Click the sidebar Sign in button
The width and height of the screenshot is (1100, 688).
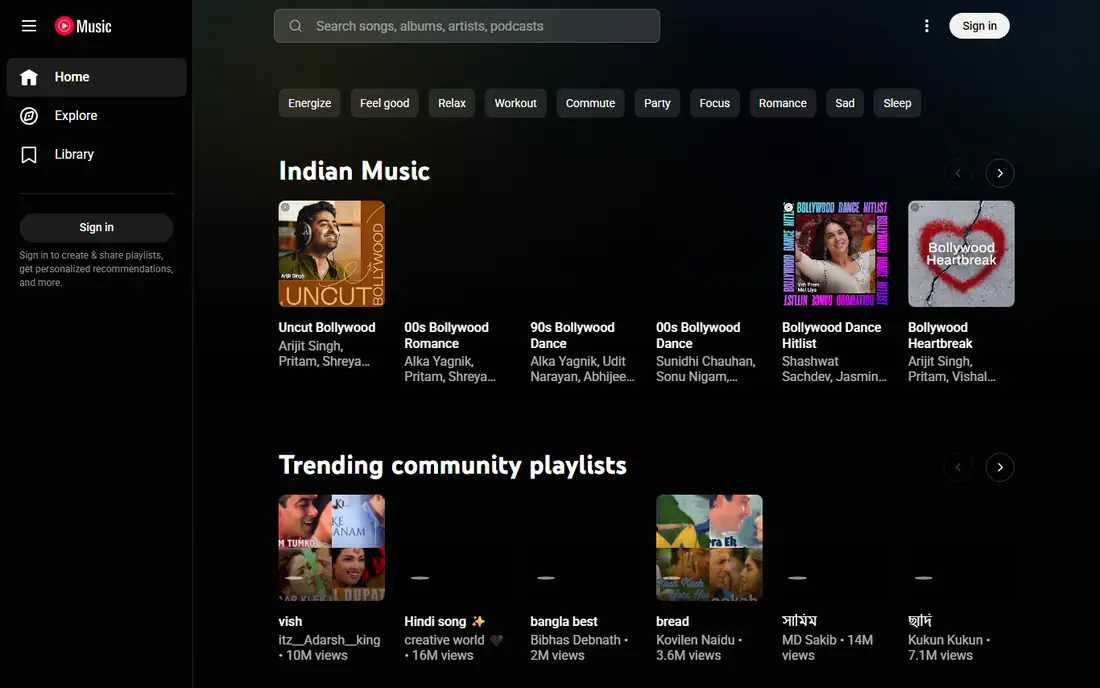pyautogui.click(x=96, y=227)
